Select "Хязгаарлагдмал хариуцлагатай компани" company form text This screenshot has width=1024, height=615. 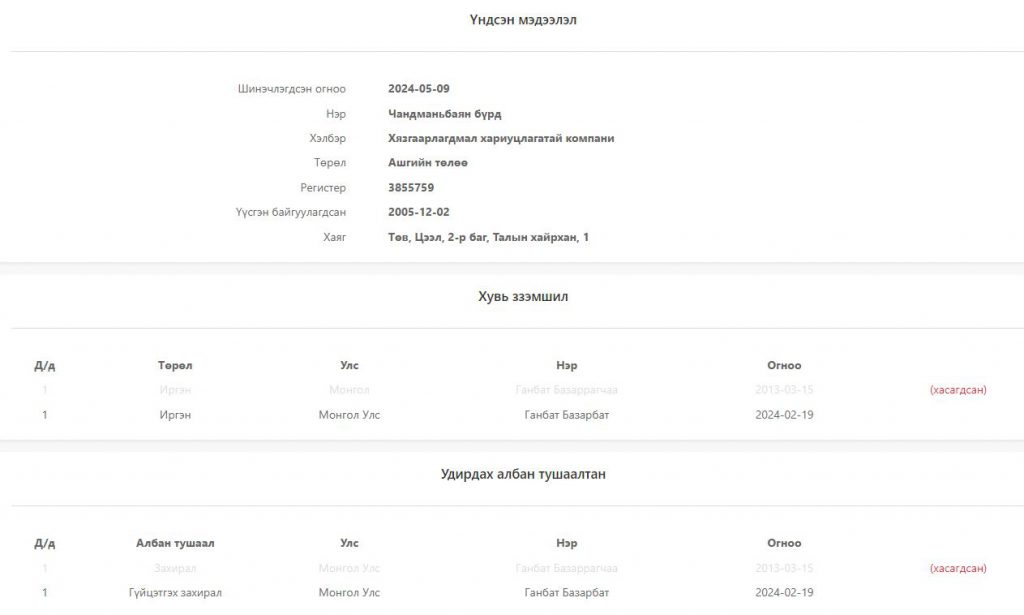tap(500, 138)
